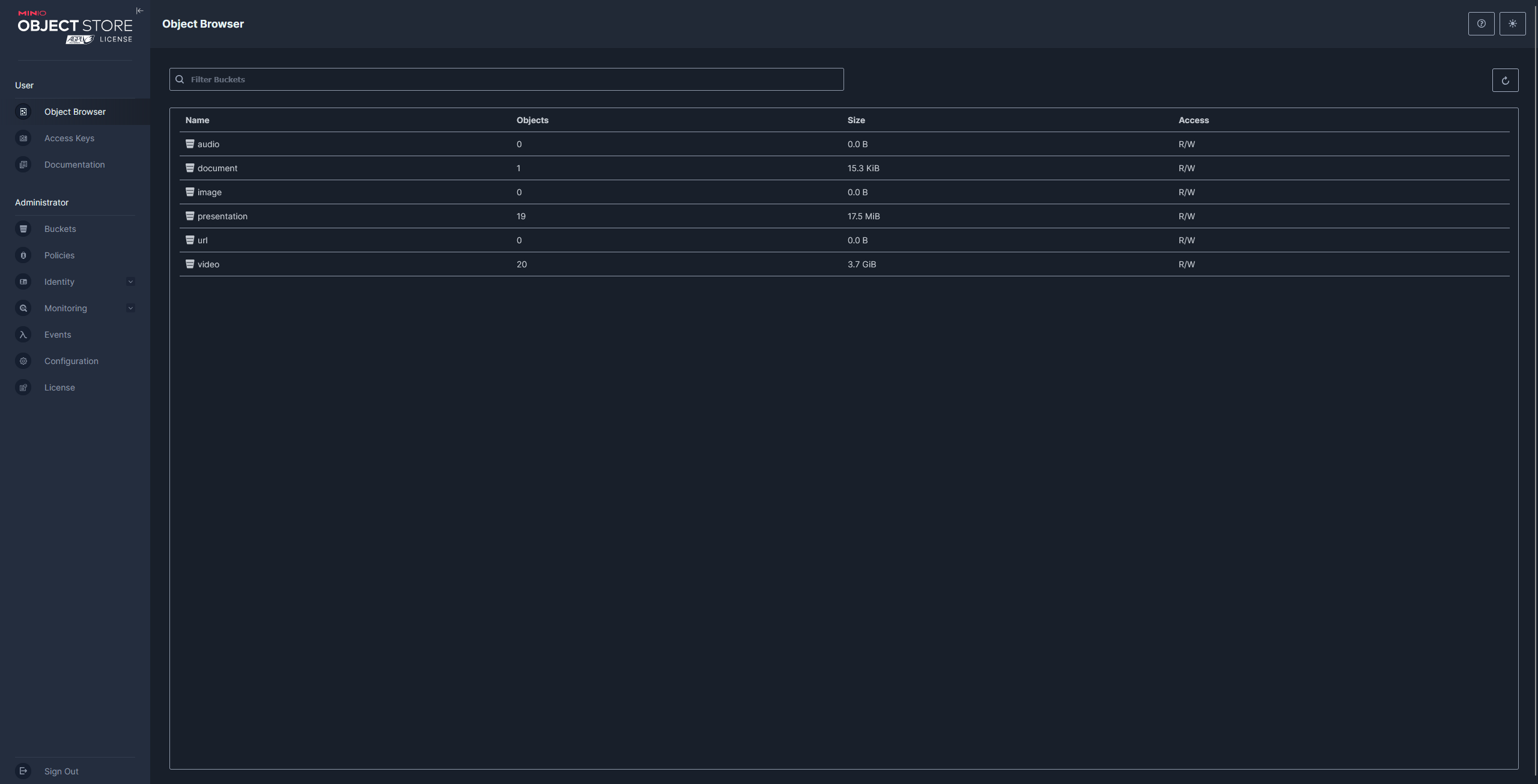1538x784 pixels.
Task: Select the Object Browser sidebar icon
Action: click(23, 112)
